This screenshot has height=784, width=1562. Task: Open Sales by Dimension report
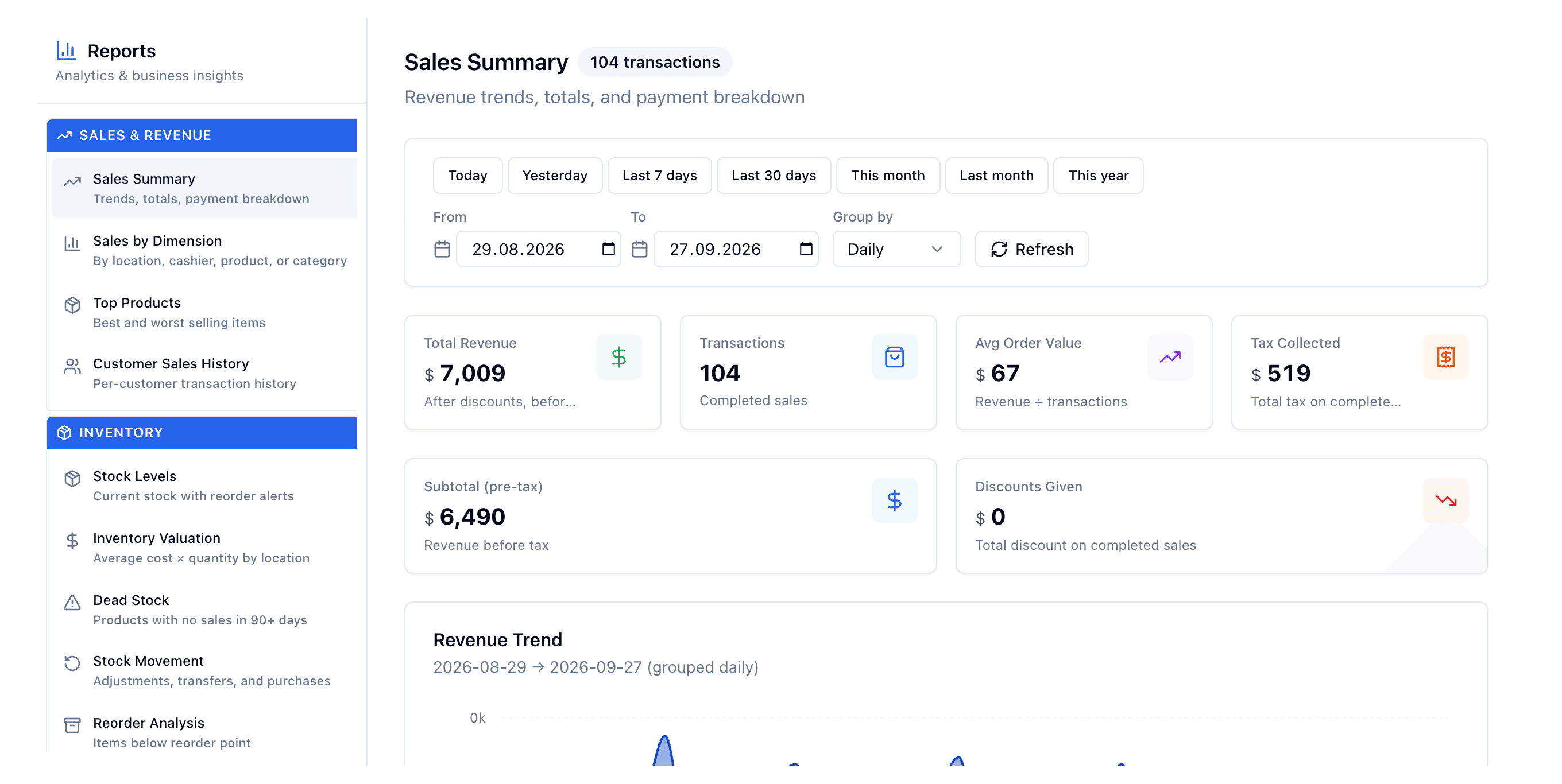[x=204, y=250]
